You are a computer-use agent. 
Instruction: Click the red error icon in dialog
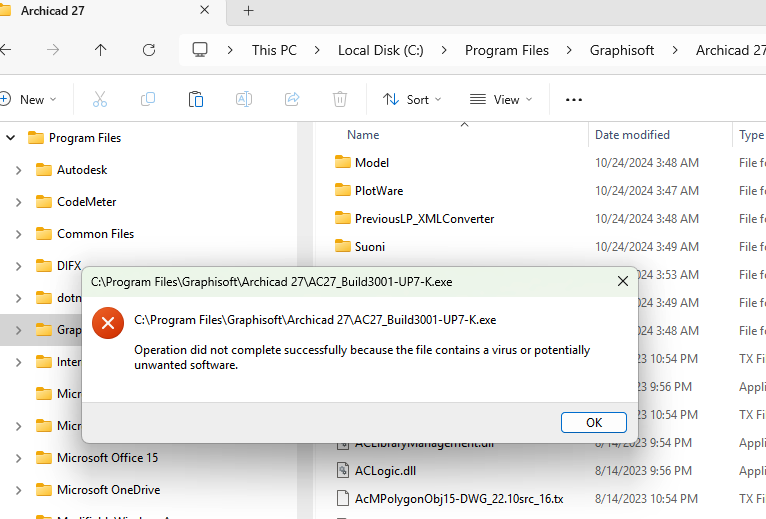coord(108,323)
